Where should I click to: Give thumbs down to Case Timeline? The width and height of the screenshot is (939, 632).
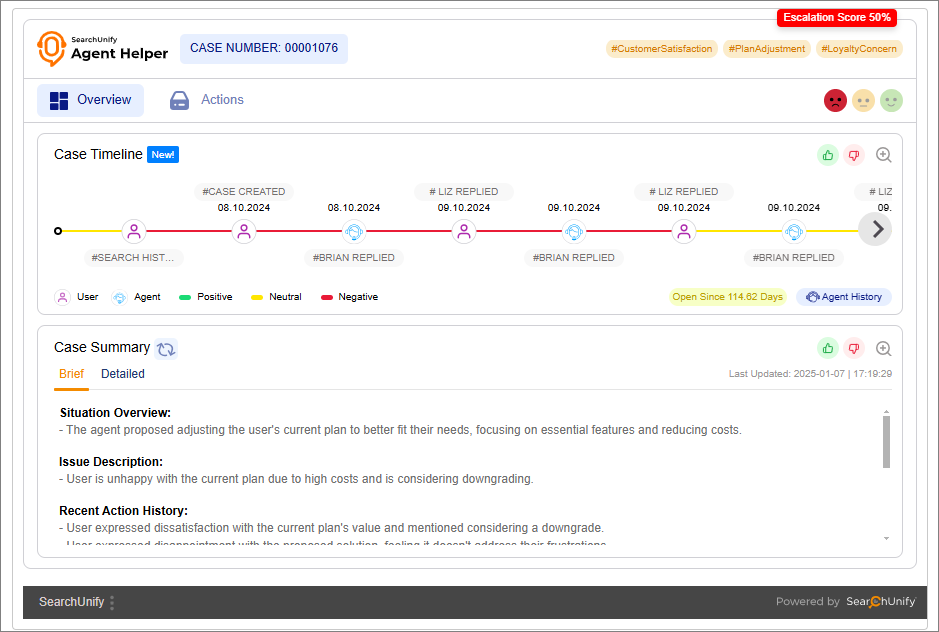[x=853, y=155]
